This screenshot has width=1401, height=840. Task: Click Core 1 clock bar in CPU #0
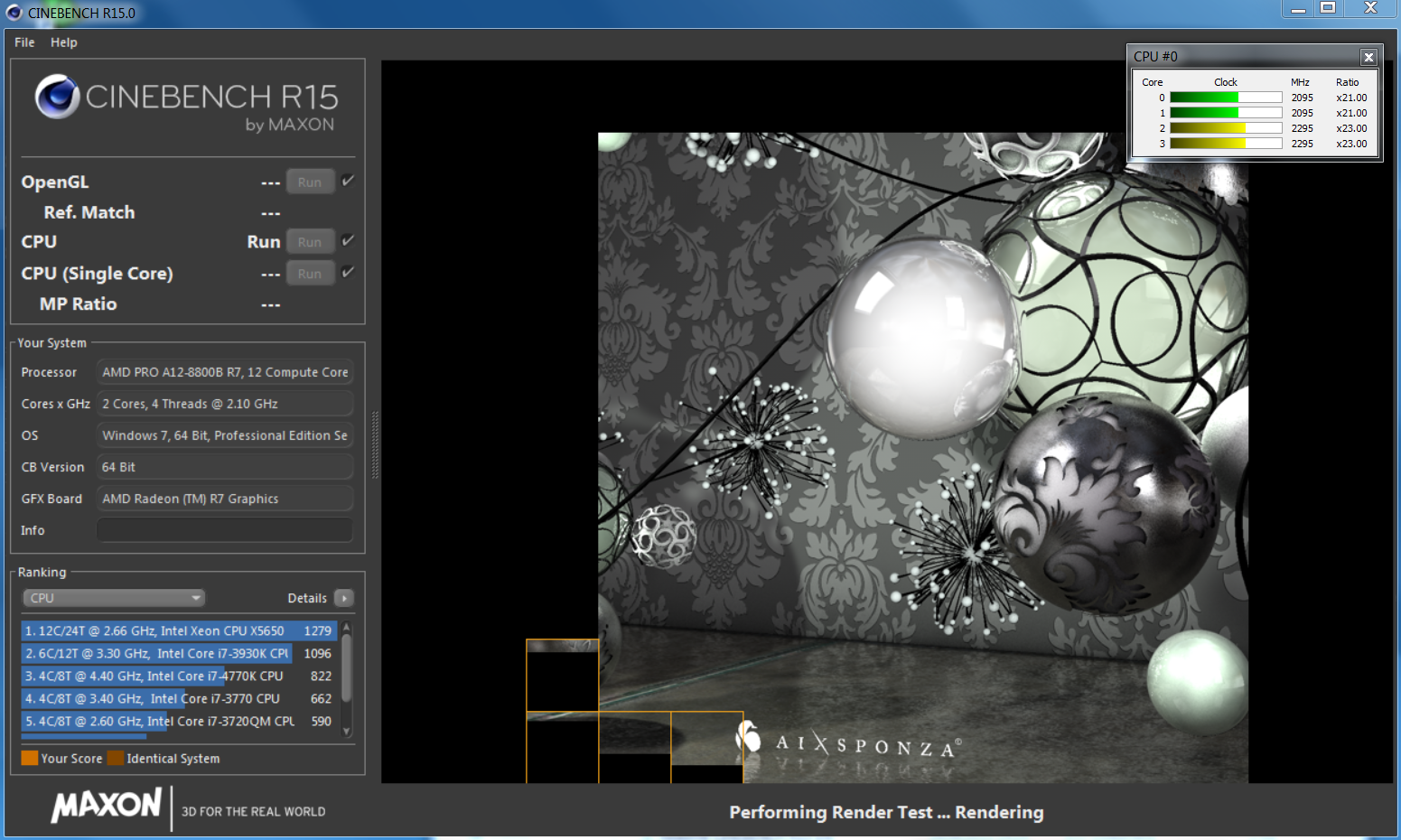1226,113
